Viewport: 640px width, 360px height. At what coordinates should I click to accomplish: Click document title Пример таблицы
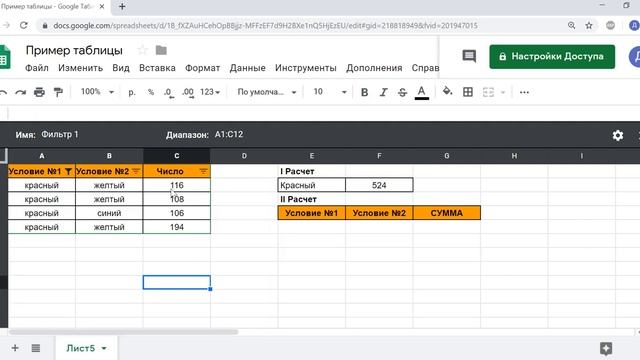(x=74, y=50)
